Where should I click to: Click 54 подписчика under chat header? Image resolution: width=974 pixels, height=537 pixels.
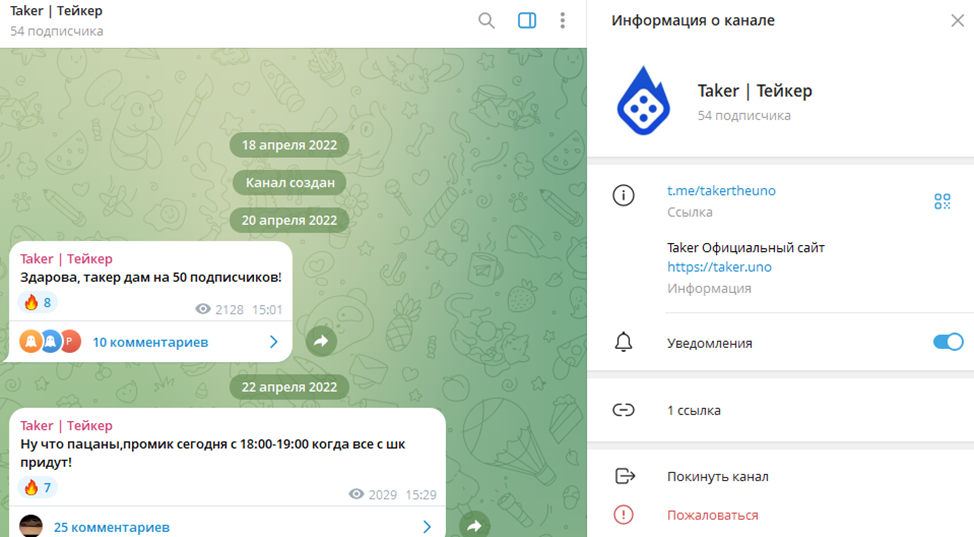57,31
